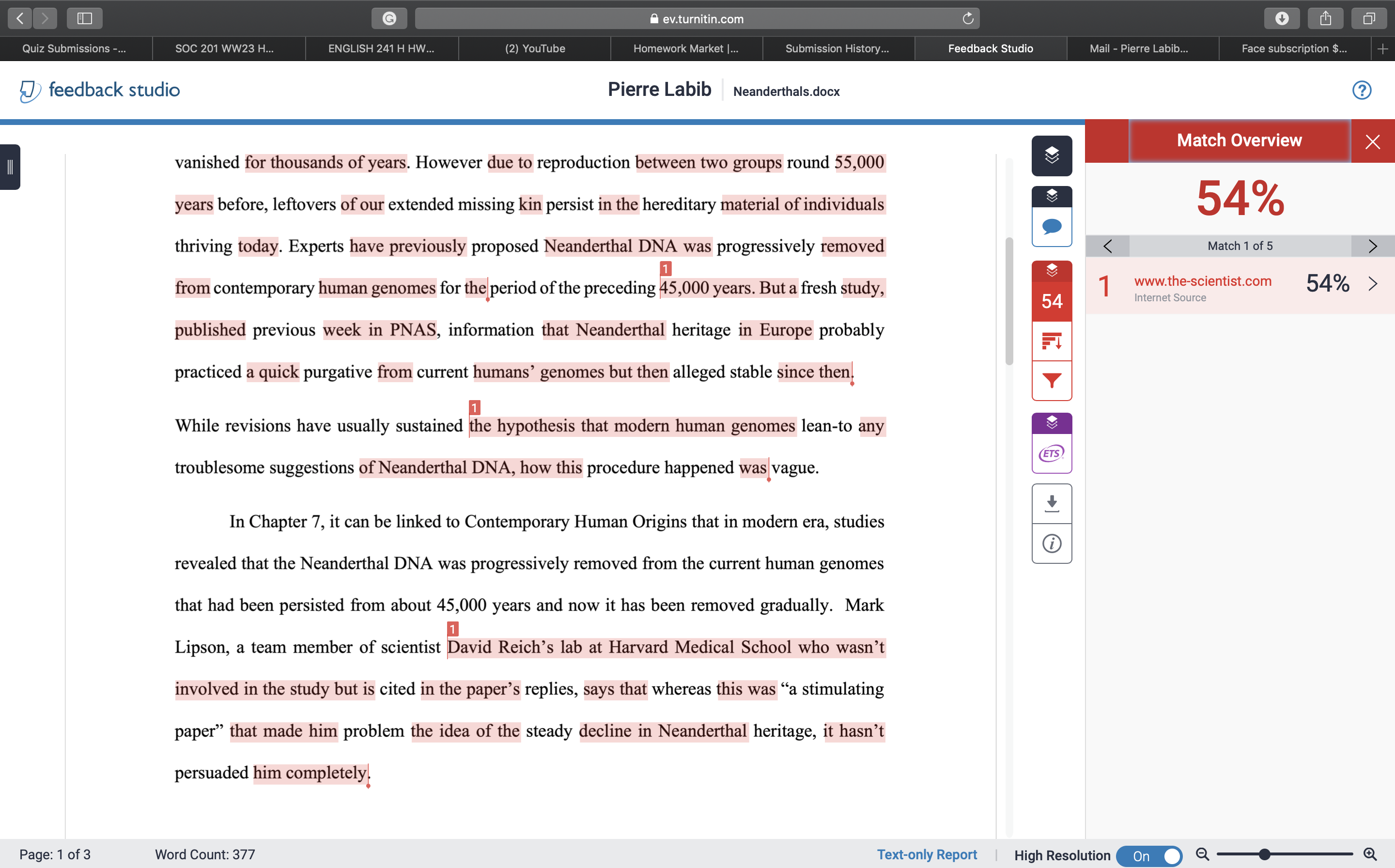The image size is (1395, 868).
Task: Click match flag 1 above the hypothesis
Action: click(x=474, y=407)
